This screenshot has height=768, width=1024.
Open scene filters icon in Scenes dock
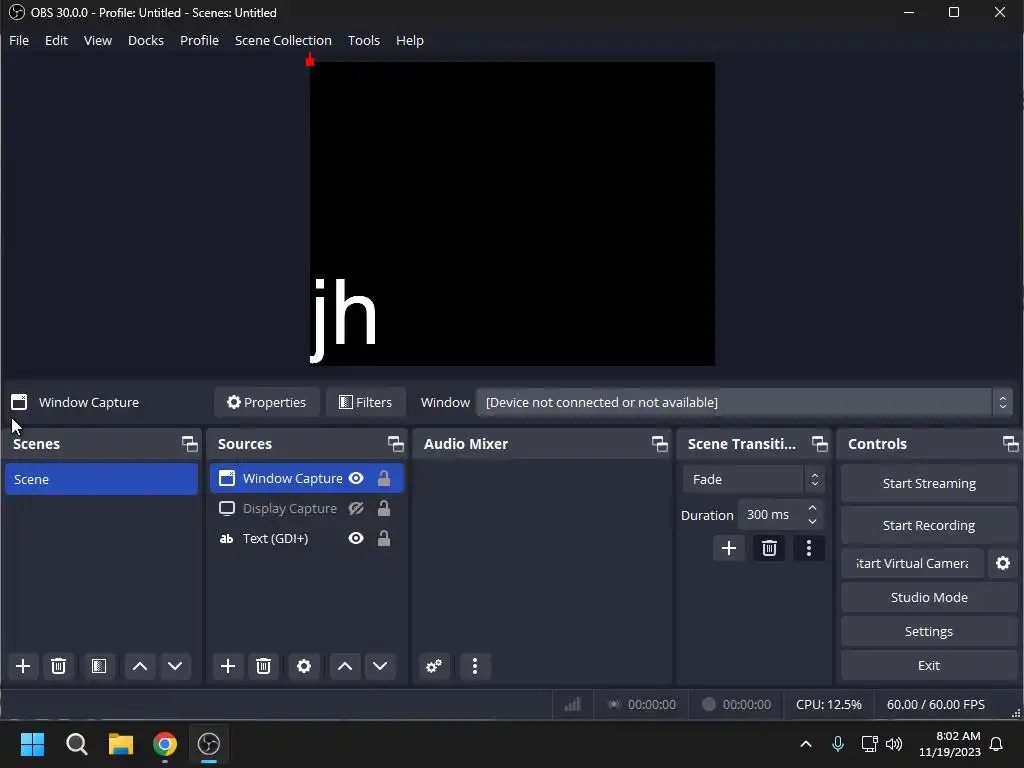click(99, 666)
